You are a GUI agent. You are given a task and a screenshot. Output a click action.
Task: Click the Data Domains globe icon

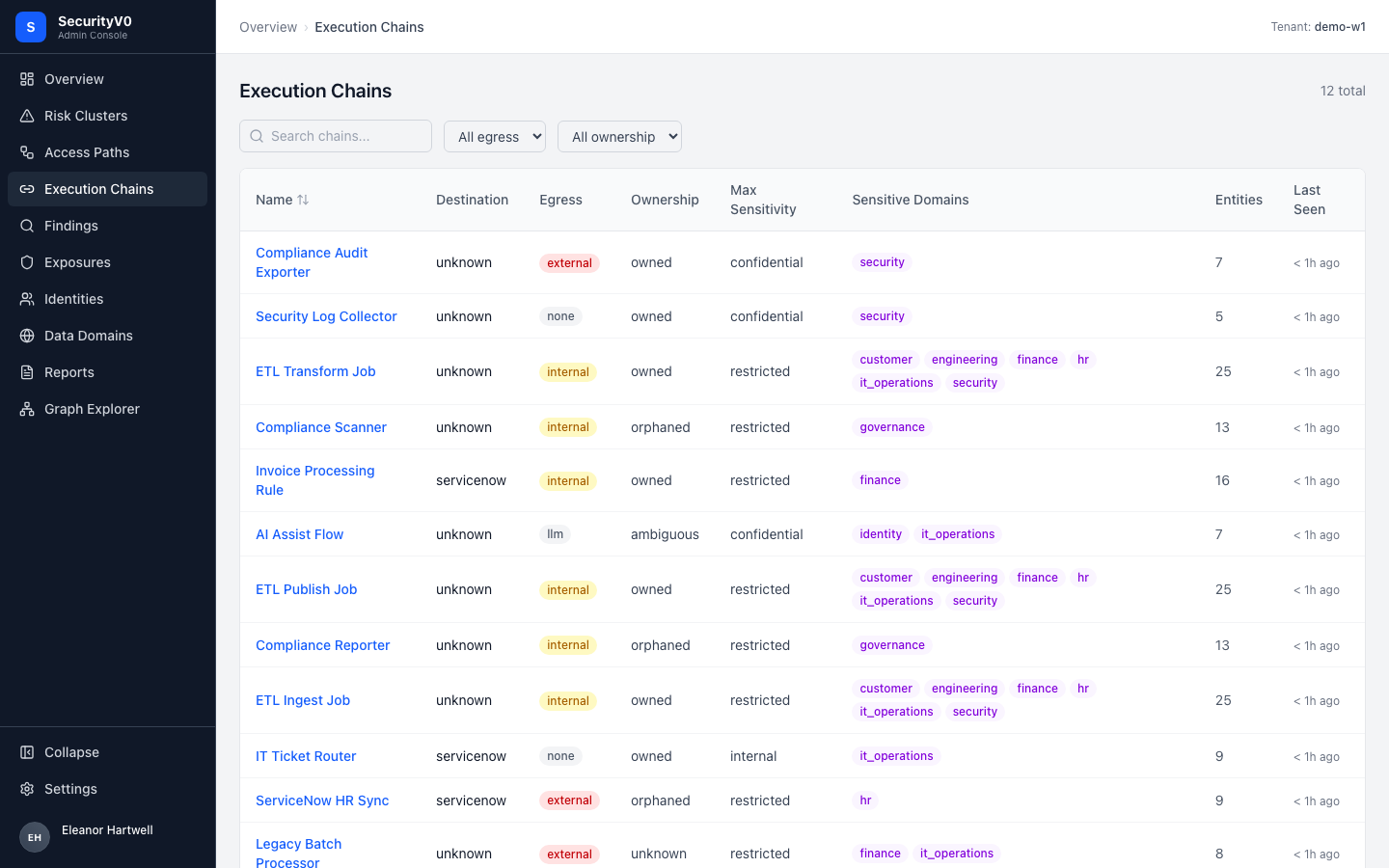coord(27,336)
